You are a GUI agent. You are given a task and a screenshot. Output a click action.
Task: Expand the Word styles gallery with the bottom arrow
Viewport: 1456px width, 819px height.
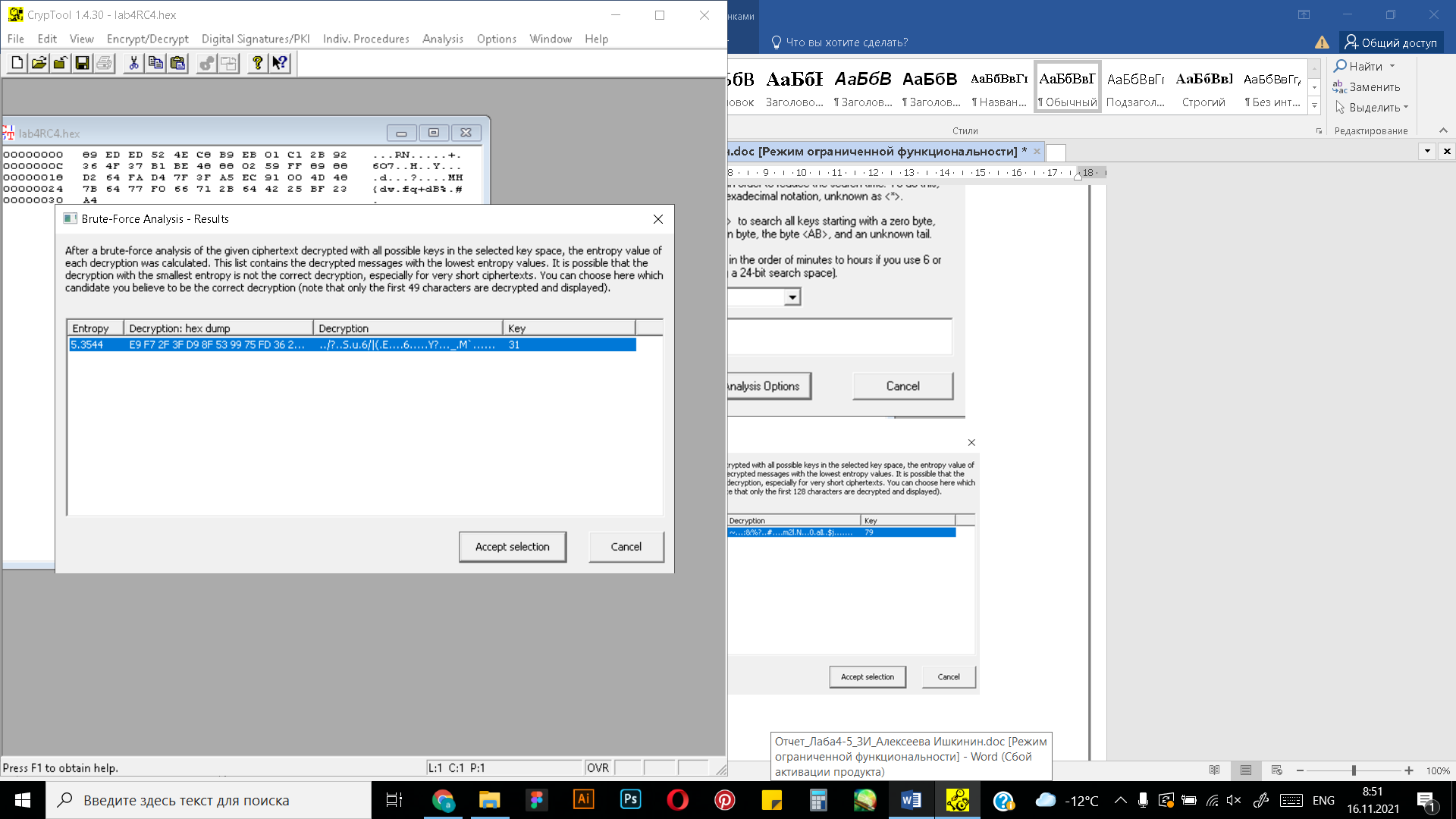point(1315,106)
